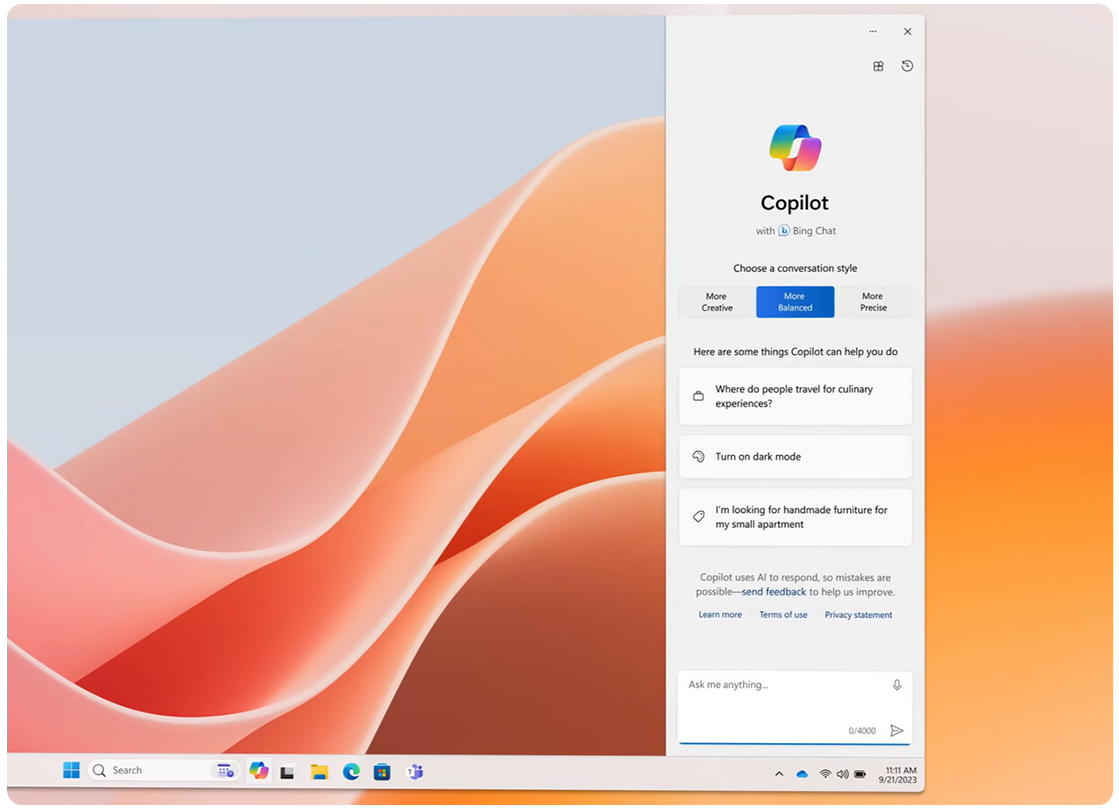Click the Copilot icon in the taskbar
The image size is (1119, 809).
click(x=259, y=770)
